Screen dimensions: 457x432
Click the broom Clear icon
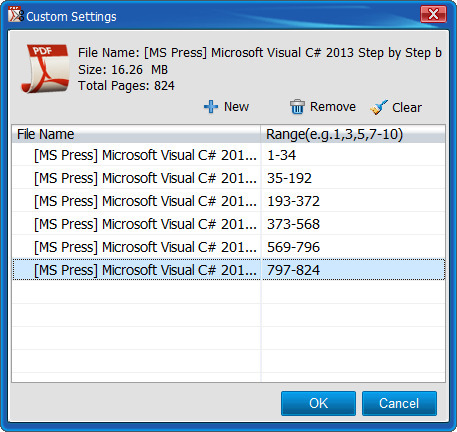tap(379, 107)
